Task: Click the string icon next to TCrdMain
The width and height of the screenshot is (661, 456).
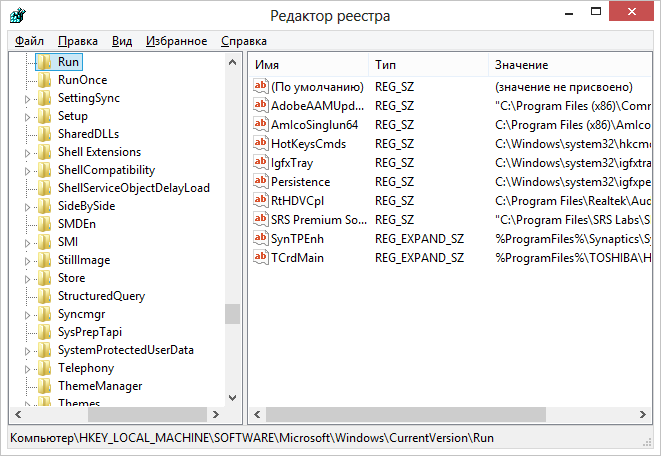Action: (x=261, y=257)
